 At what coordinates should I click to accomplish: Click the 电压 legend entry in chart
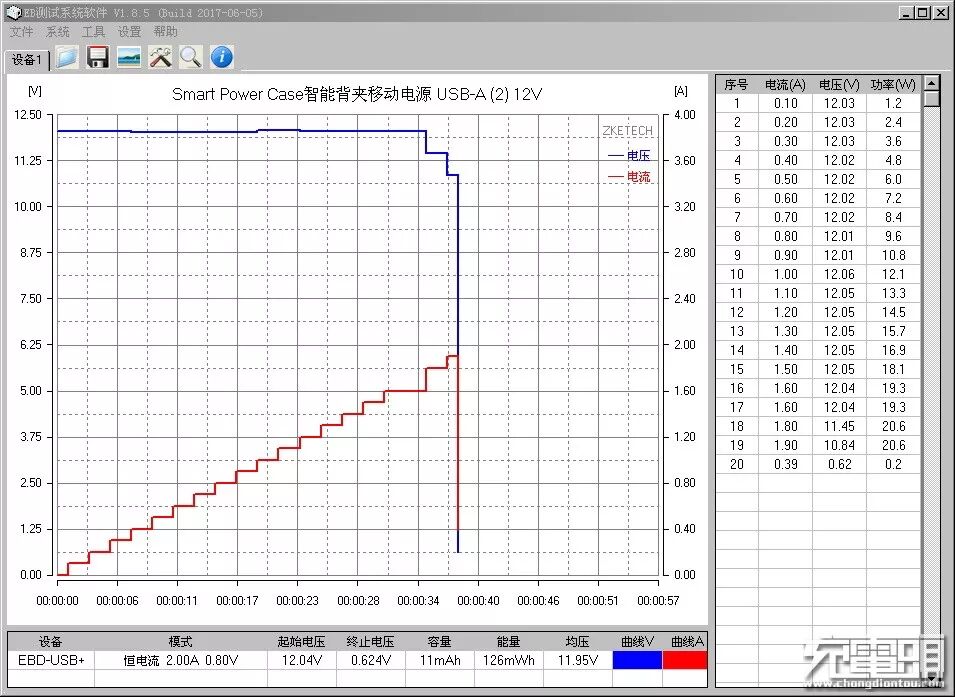click(629, 155)
